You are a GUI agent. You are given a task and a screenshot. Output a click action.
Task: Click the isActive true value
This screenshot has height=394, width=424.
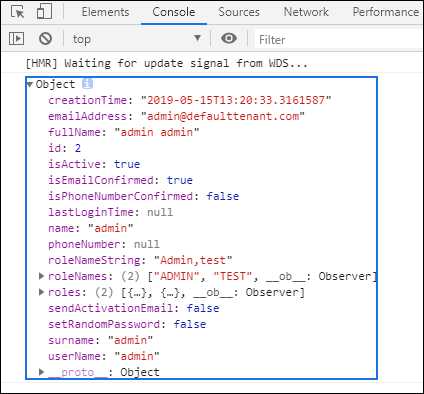point(127,164)
